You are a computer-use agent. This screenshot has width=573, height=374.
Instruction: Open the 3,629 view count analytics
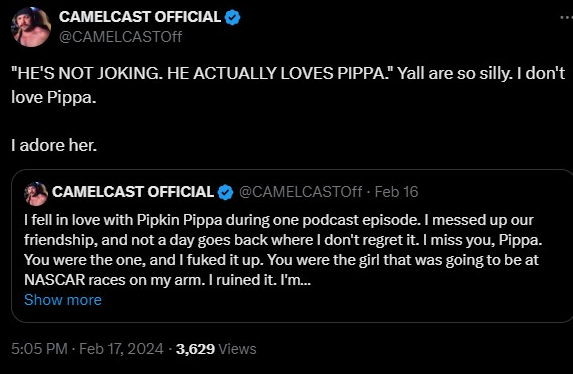pos(195,349)
